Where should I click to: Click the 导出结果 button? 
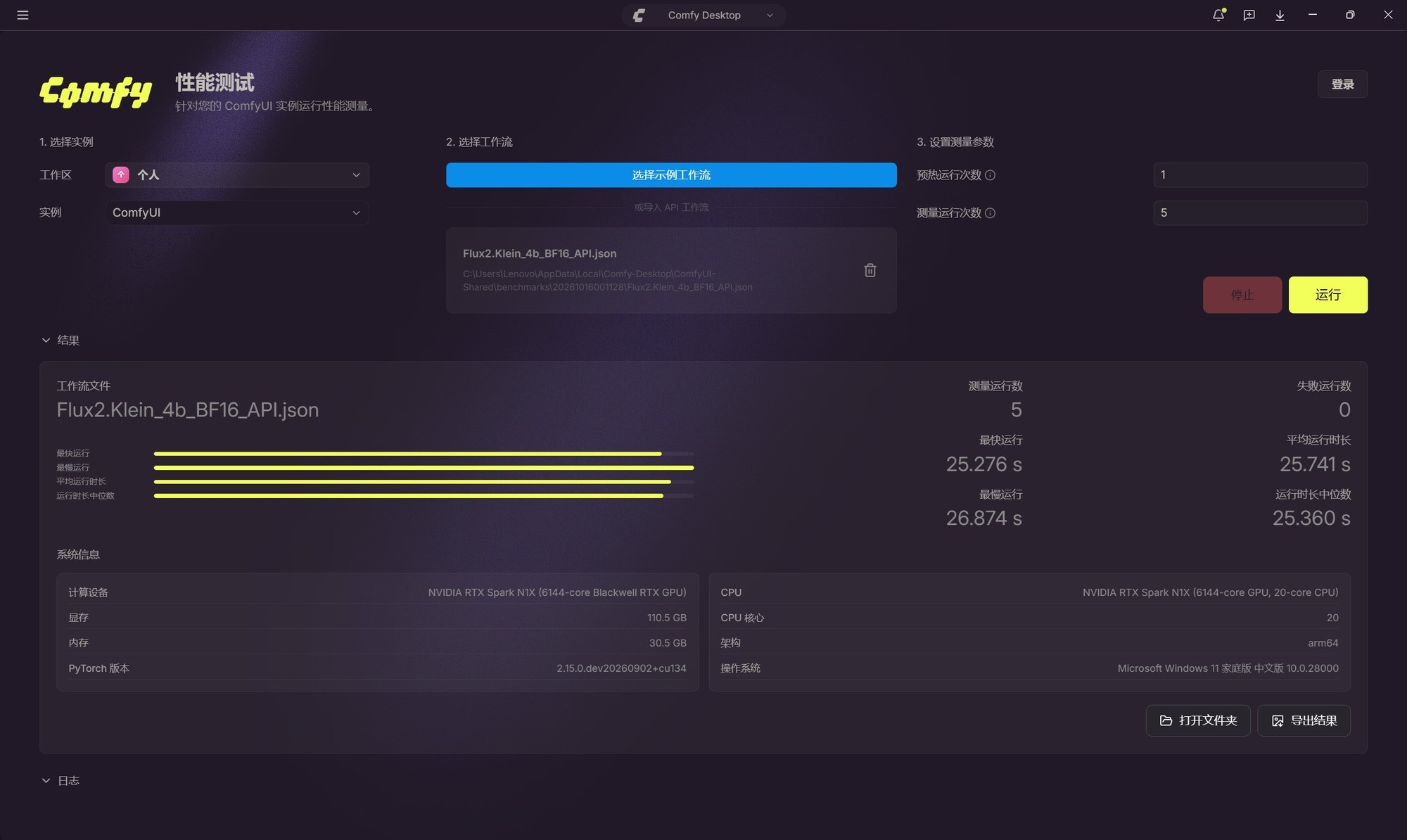point(1304,720)
